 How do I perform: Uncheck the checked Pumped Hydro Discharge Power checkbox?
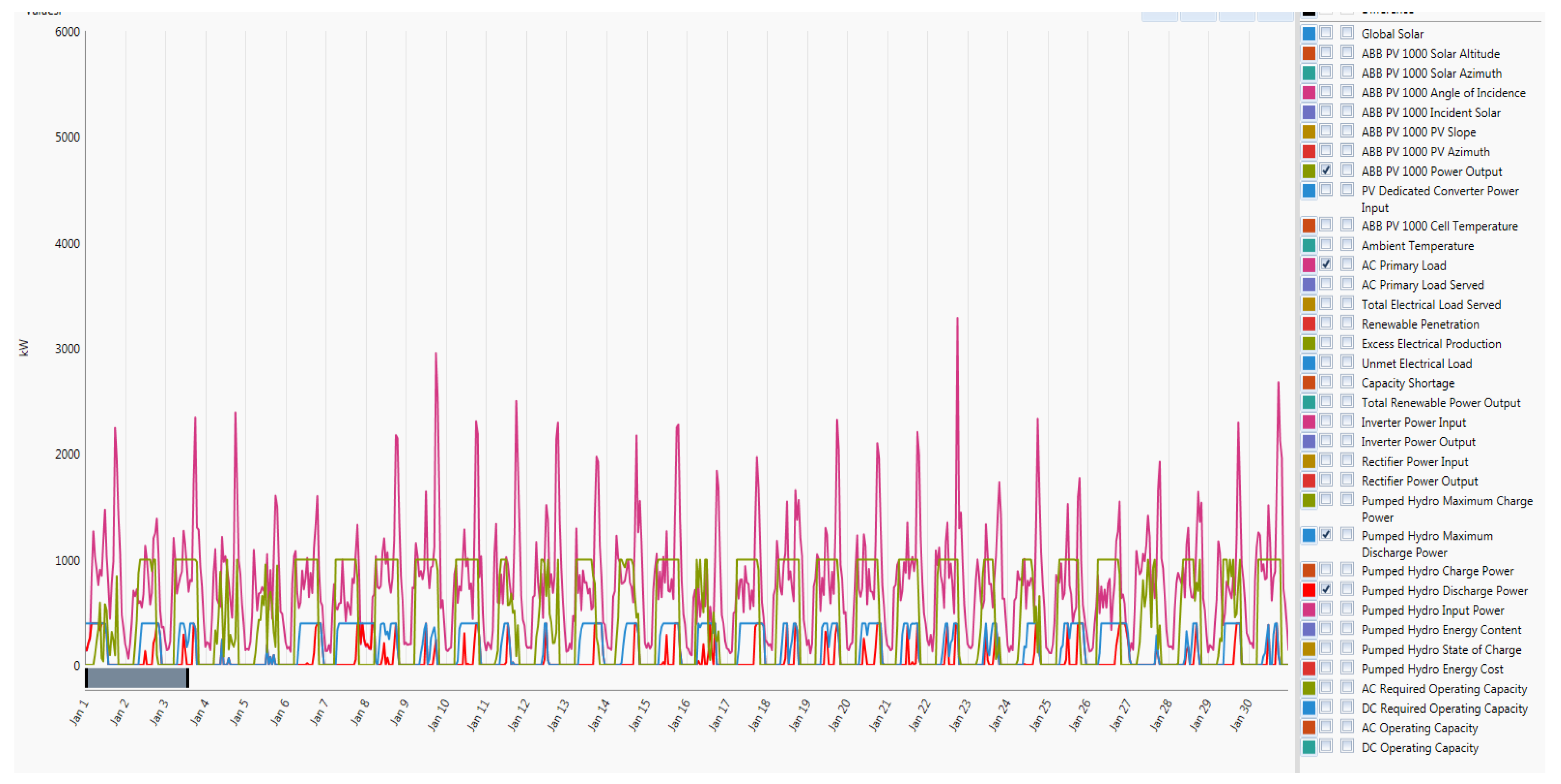1326,590
